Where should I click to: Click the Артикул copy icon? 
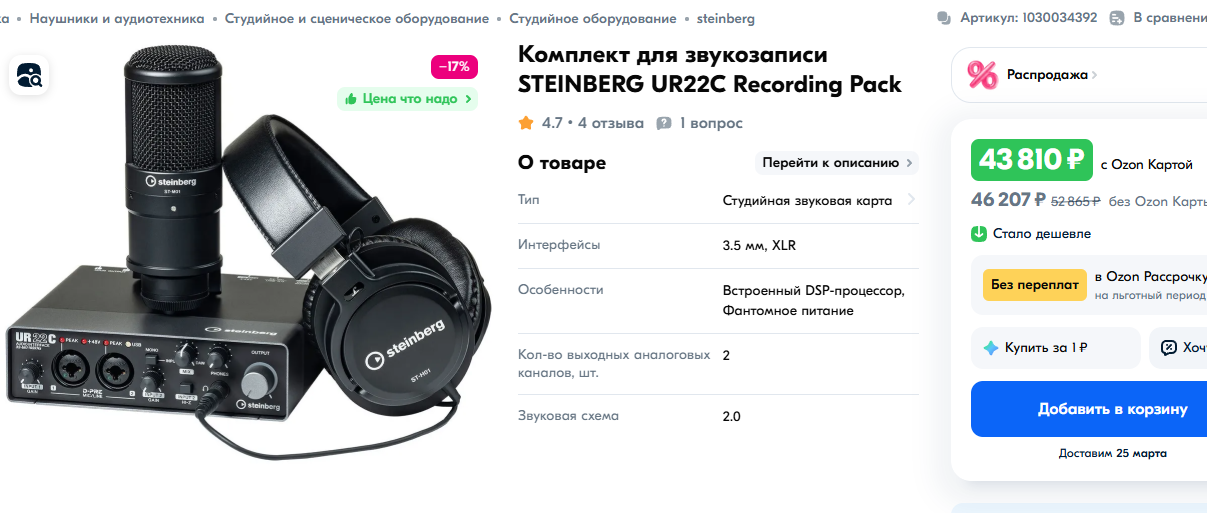point(944,18)
